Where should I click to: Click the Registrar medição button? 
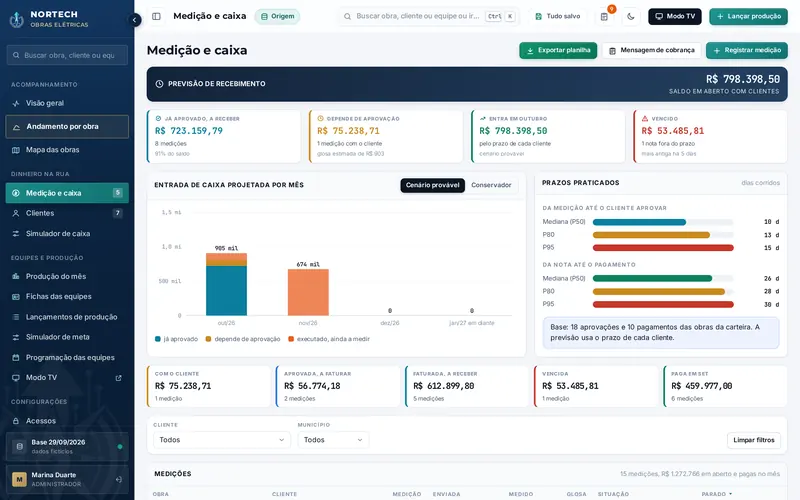click(x=746, y=51)
